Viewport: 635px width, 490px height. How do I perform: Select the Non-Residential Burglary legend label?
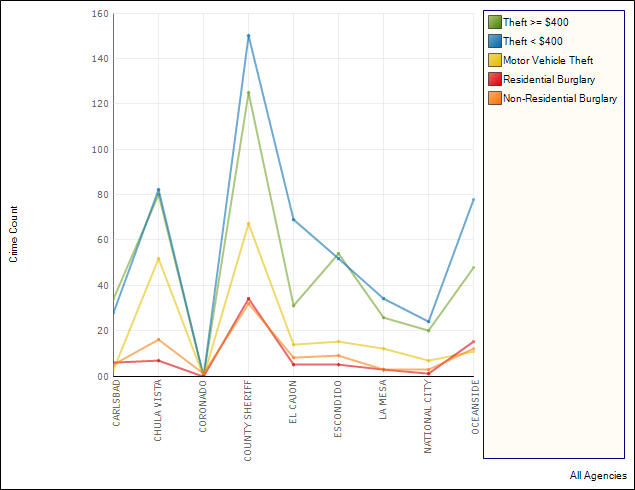click(x=560, y=99)
